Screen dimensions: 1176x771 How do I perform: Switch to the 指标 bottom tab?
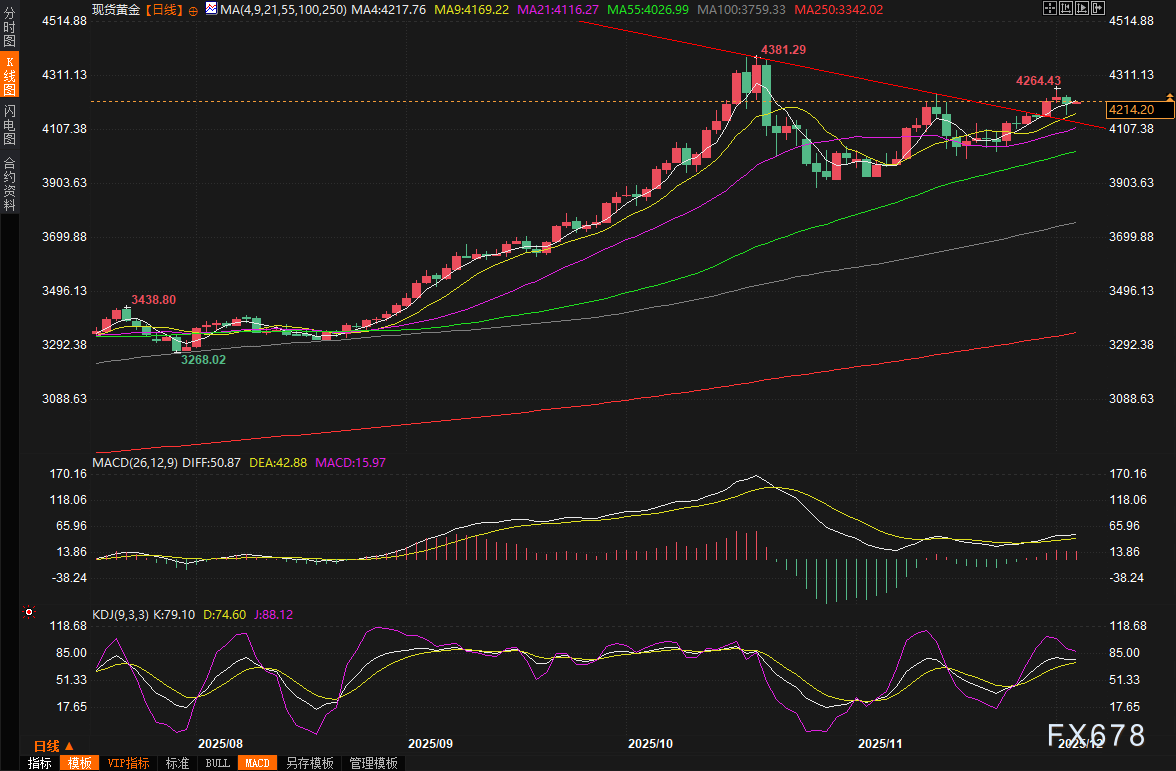(40, 763)
